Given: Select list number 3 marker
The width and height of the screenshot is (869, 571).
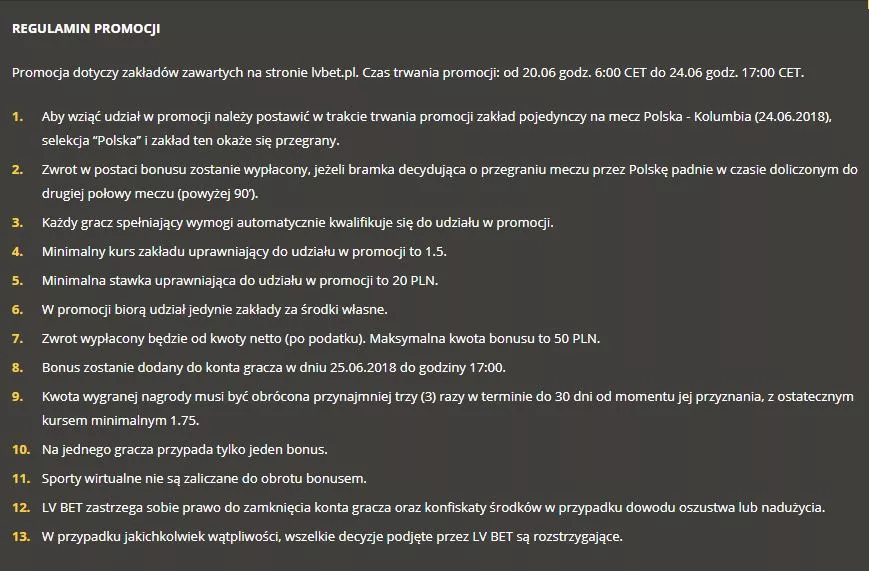Looking at the screenshot, I should click(18, 223).
